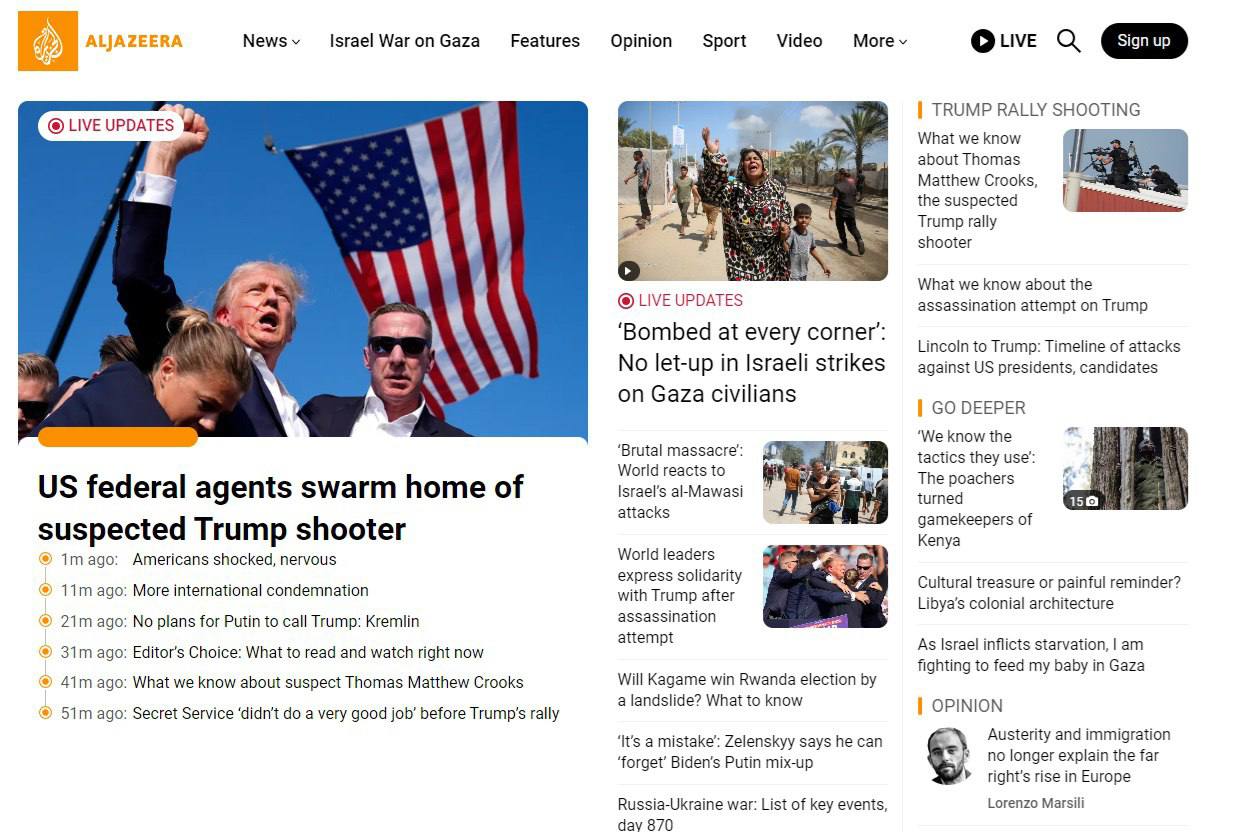Open 'No plans for Putin to call Trump' update
Screen dimensions: 1239x832
pyautogui.click(x=276, y=622)
